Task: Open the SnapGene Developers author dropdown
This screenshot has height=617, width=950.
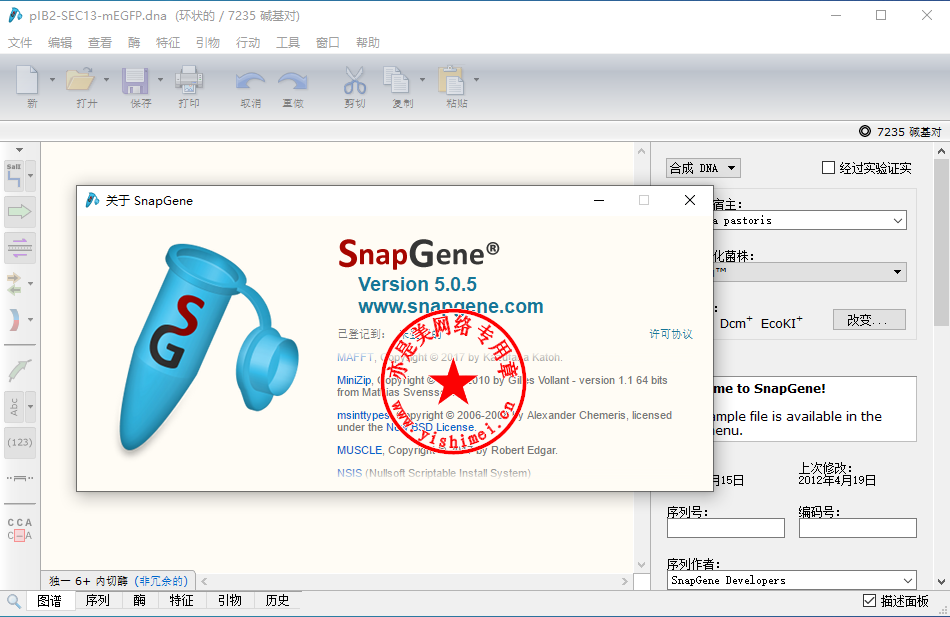Action: 908,580
